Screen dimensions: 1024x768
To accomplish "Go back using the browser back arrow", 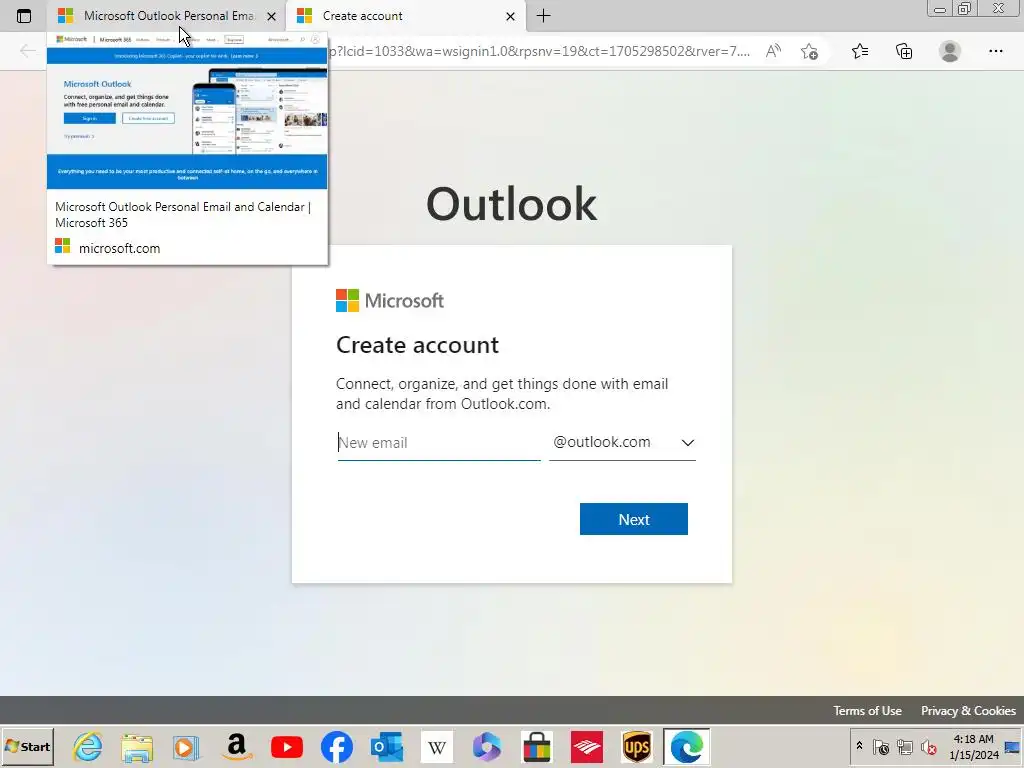I will tap(27, 51).
